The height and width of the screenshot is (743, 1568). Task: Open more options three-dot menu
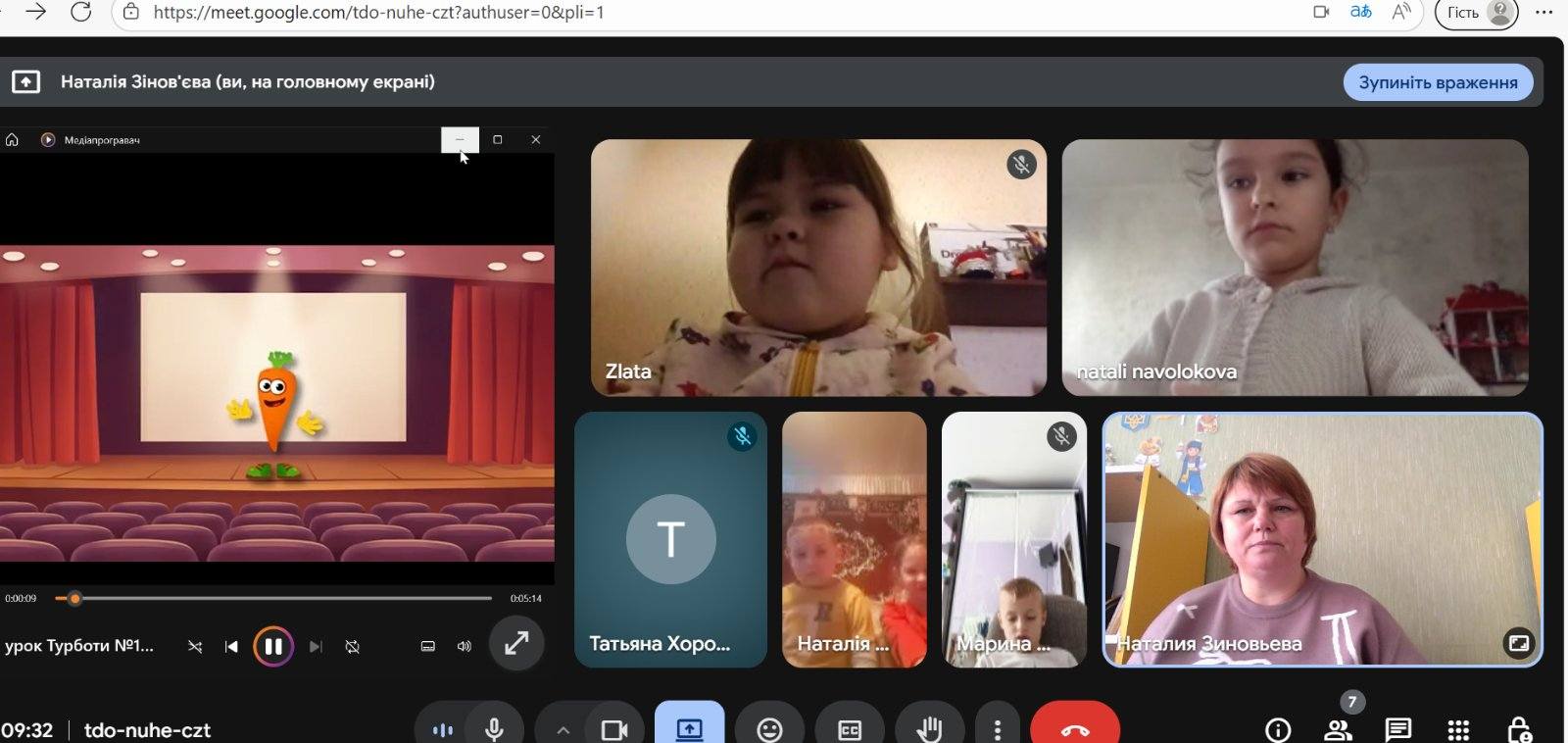click(997, 729)
